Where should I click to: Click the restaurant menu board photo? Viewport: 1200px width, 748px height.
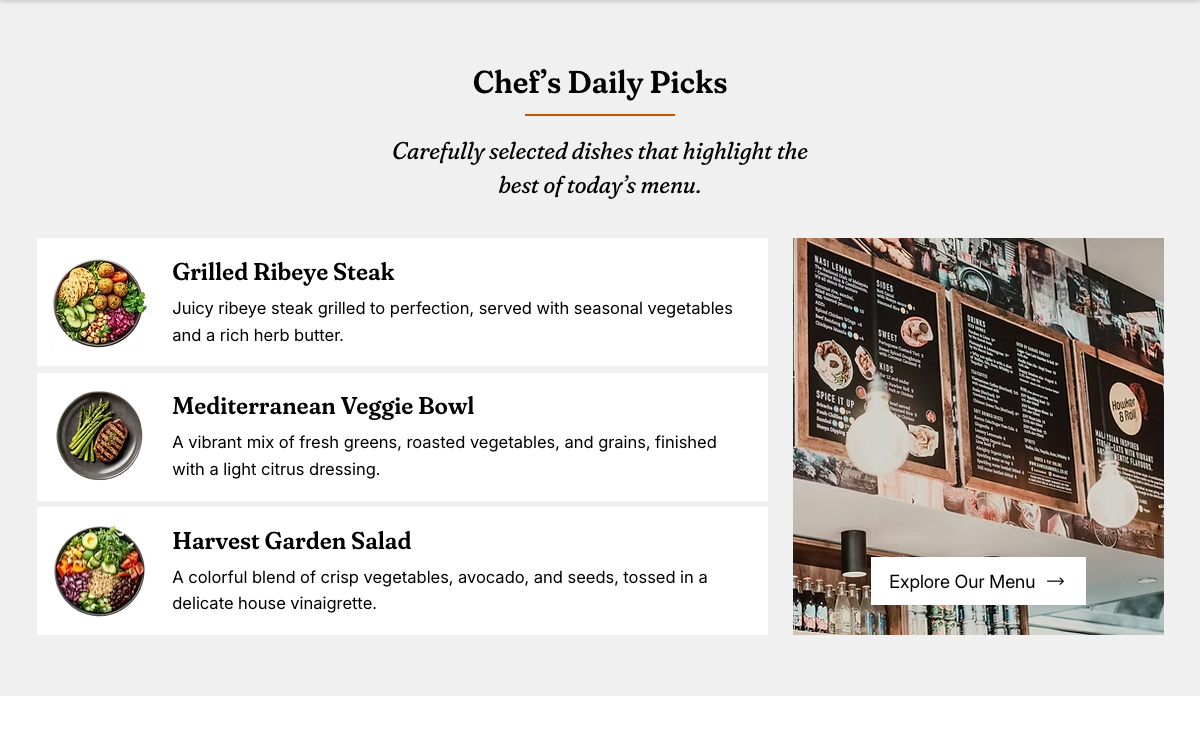(978, 436)
